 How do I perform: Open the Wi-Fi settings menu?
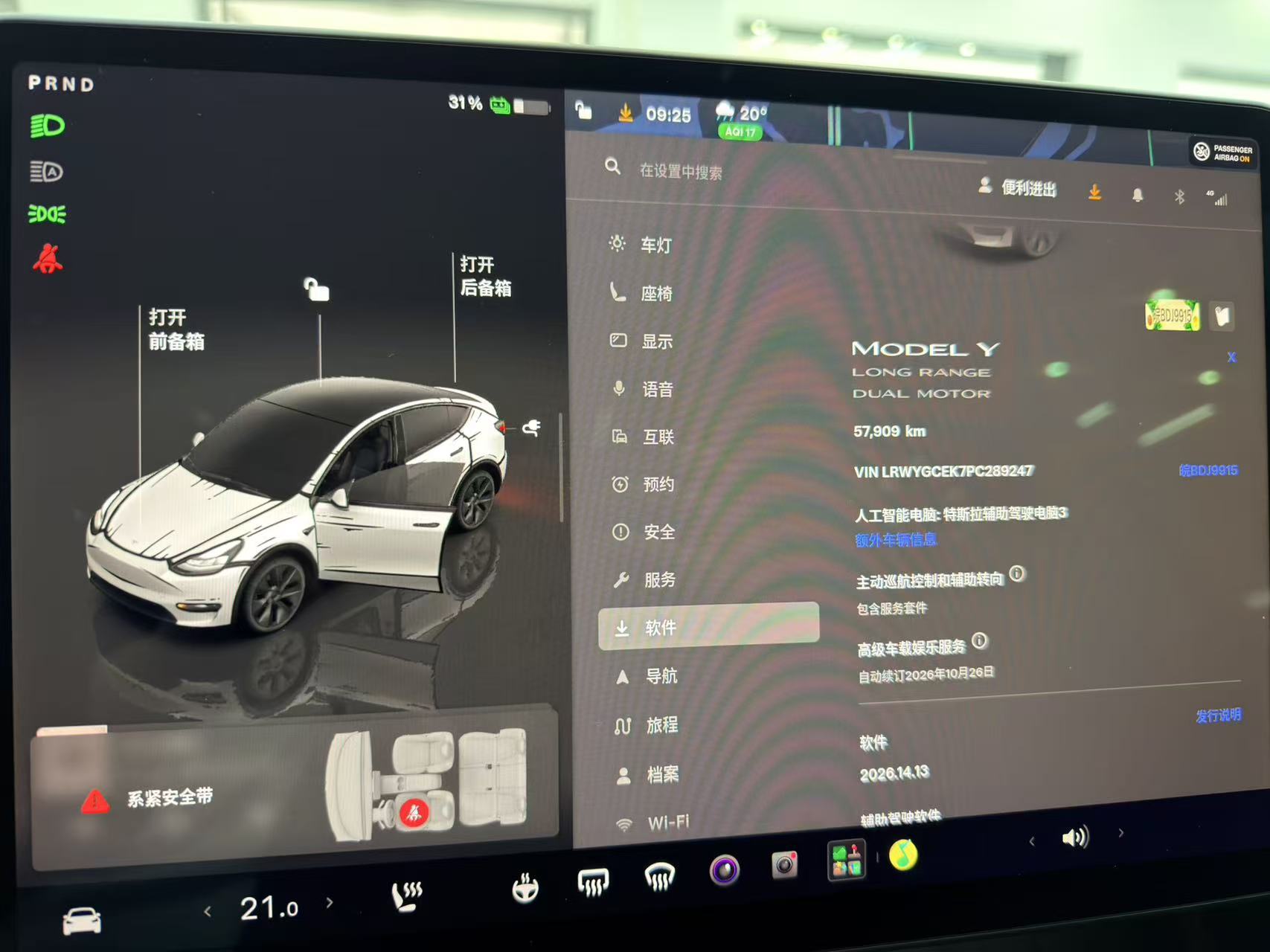click(x=652, y=823)
